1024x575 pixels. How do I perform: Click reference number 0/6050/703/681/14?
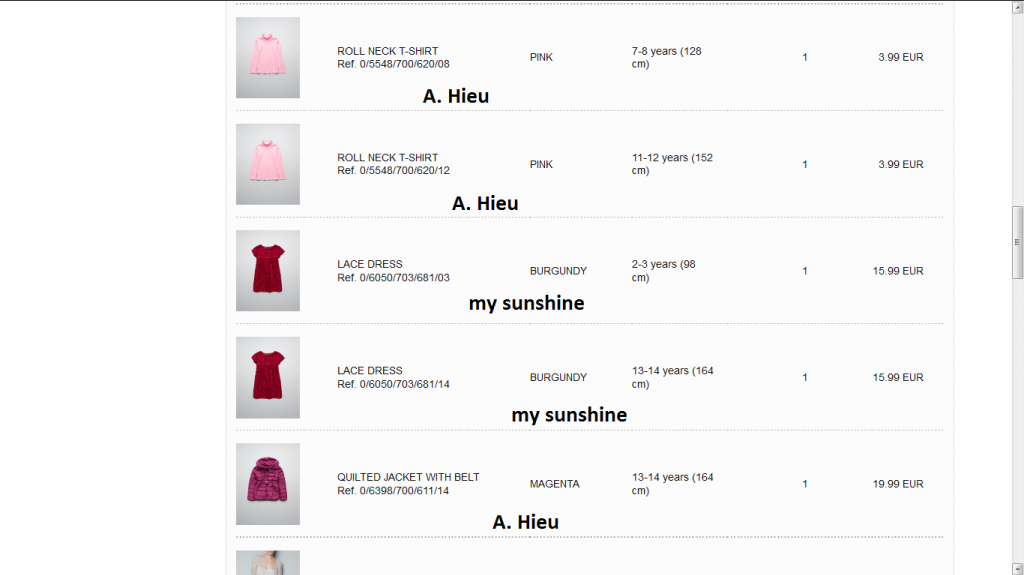coord(394,384)
